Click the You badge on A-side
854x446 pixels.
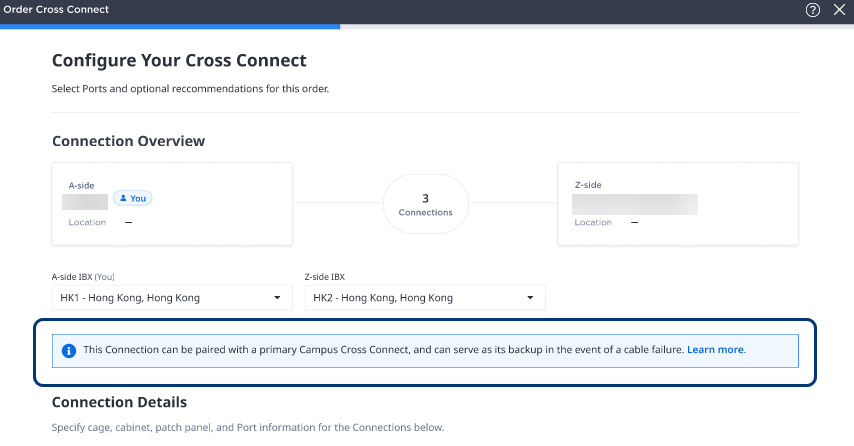pyautogui.click(x=133, y=198)
